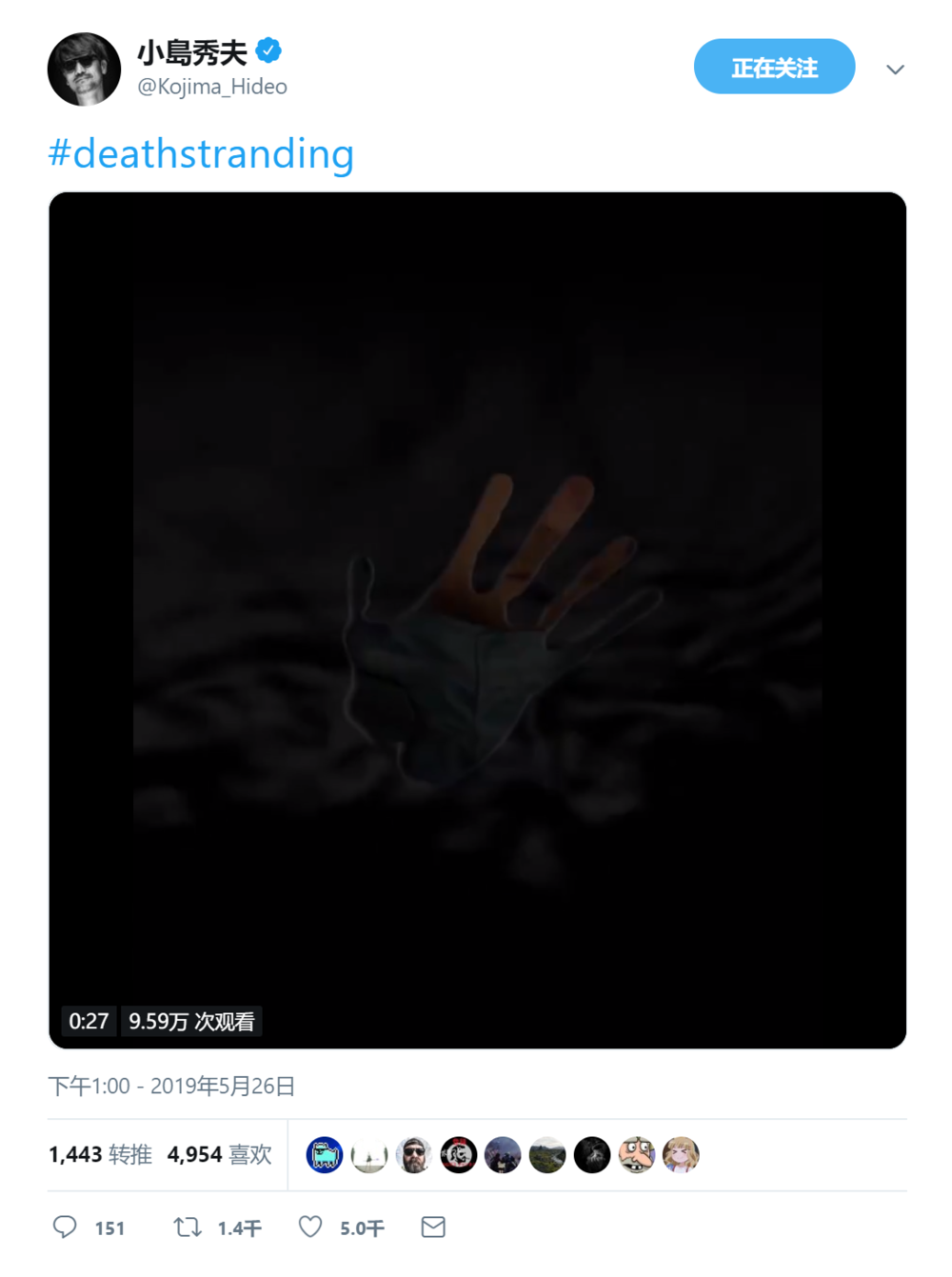Open bearded man with sunglasses liker avatar
952x1277 pixels.
414,1155
